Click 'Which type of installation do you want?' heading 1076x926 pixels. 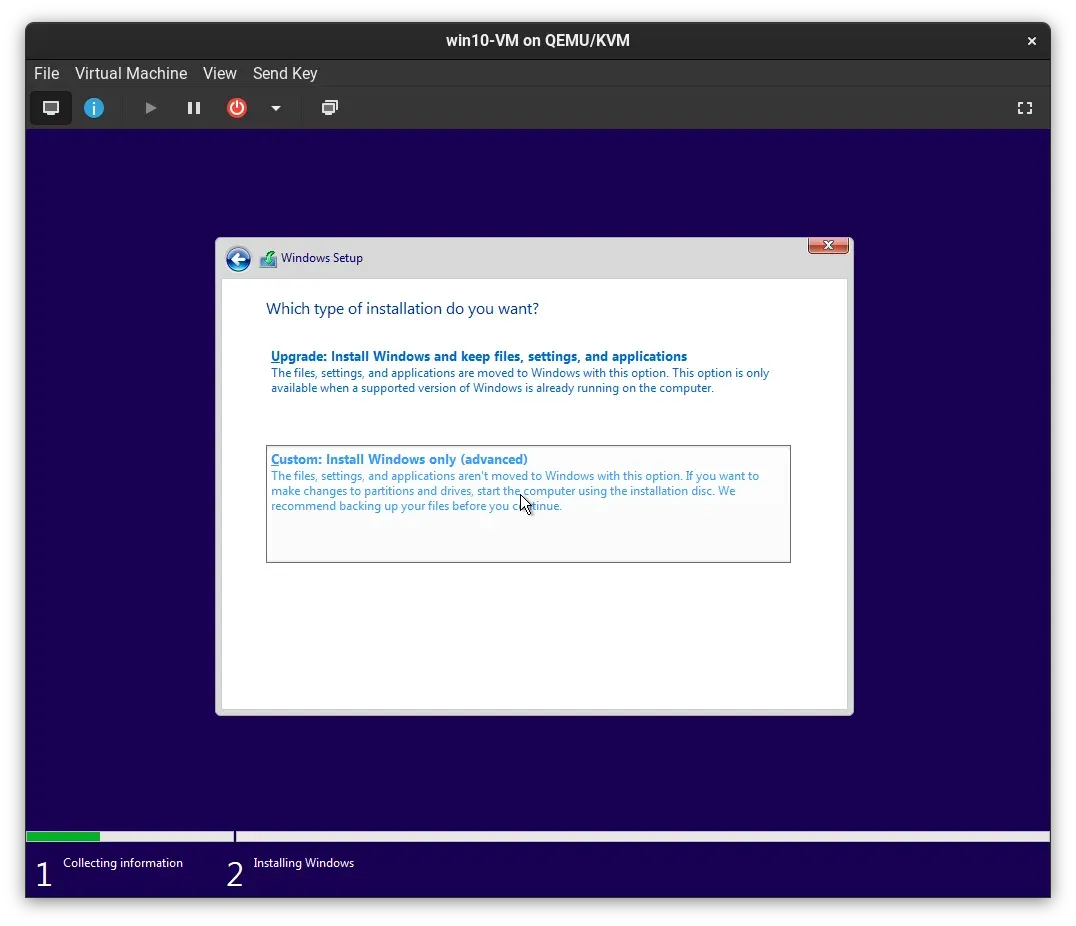tap(402, 309)
